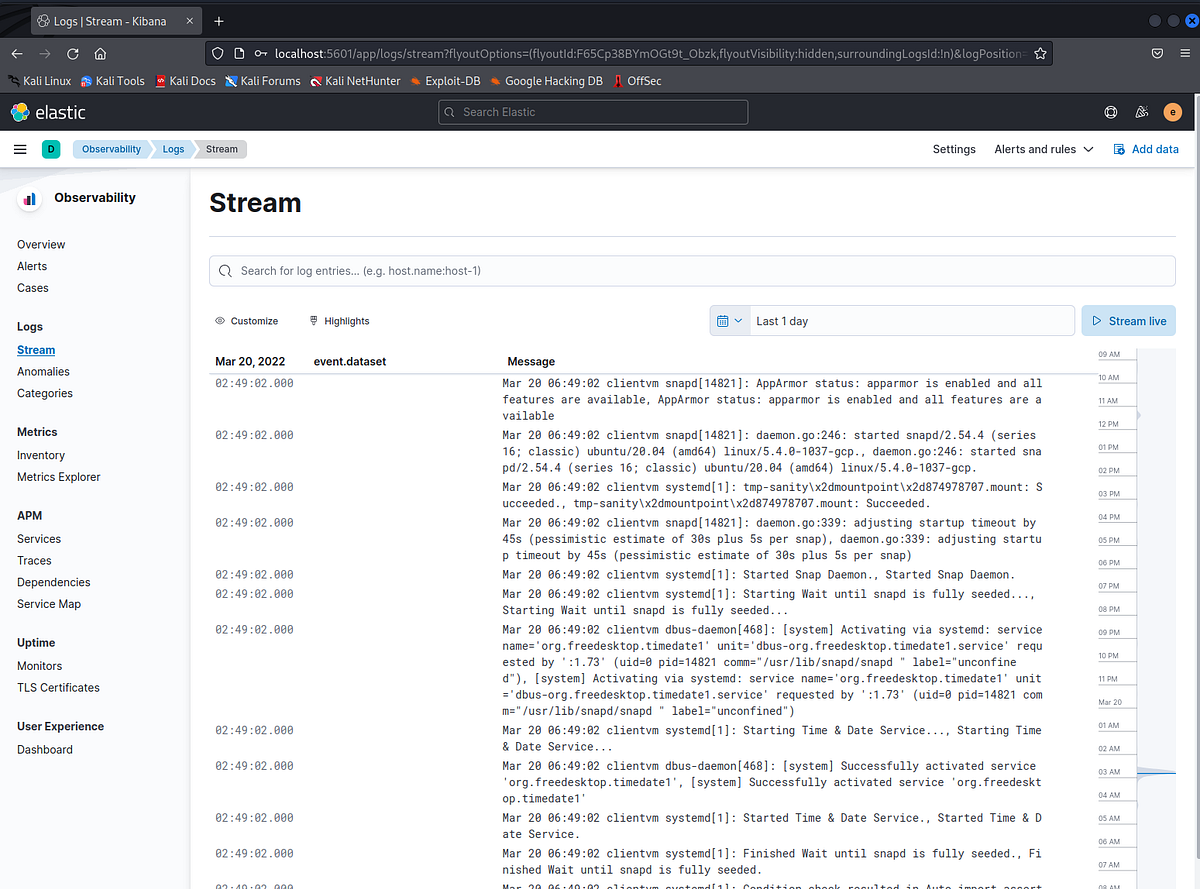Viewport: 1200px width, 889px height.
Task: Switch to the Metrics Explorer section
Action: tap(58, 476)
